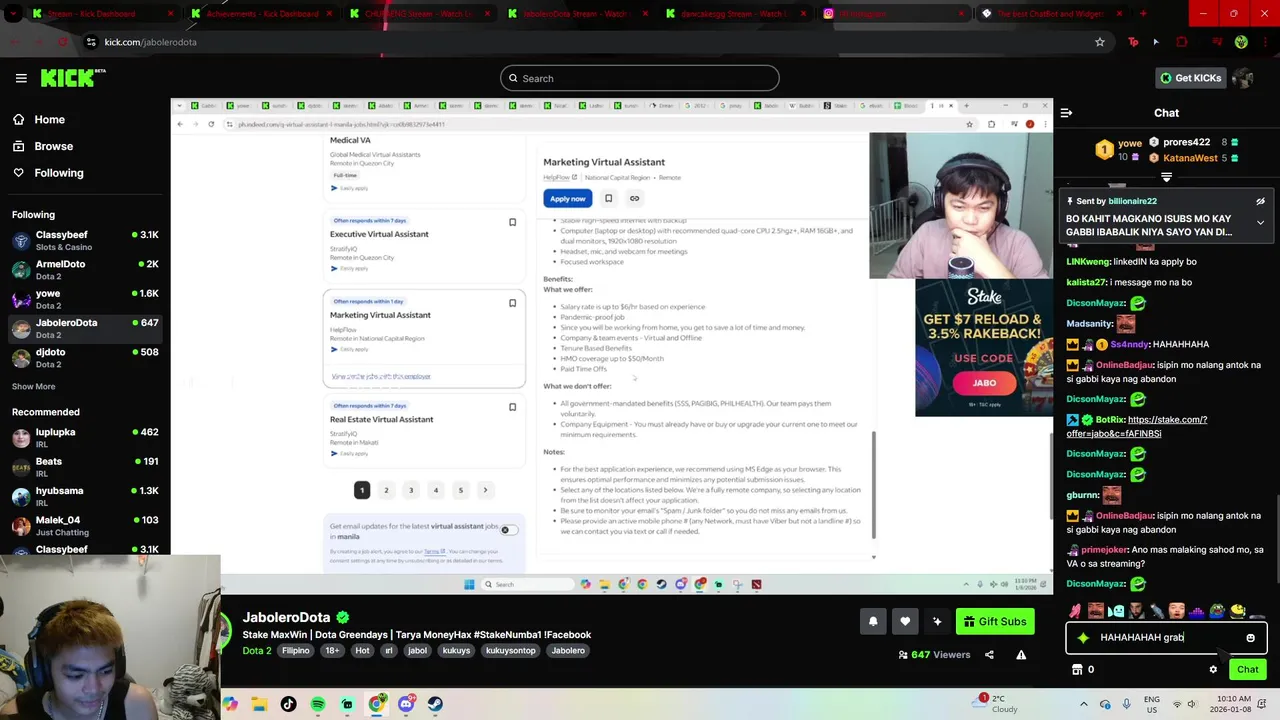Report the stream with the warning icon
The width and height of the screenshot is (1280, 720).
pyautogui.click(x=1021, y=655)
